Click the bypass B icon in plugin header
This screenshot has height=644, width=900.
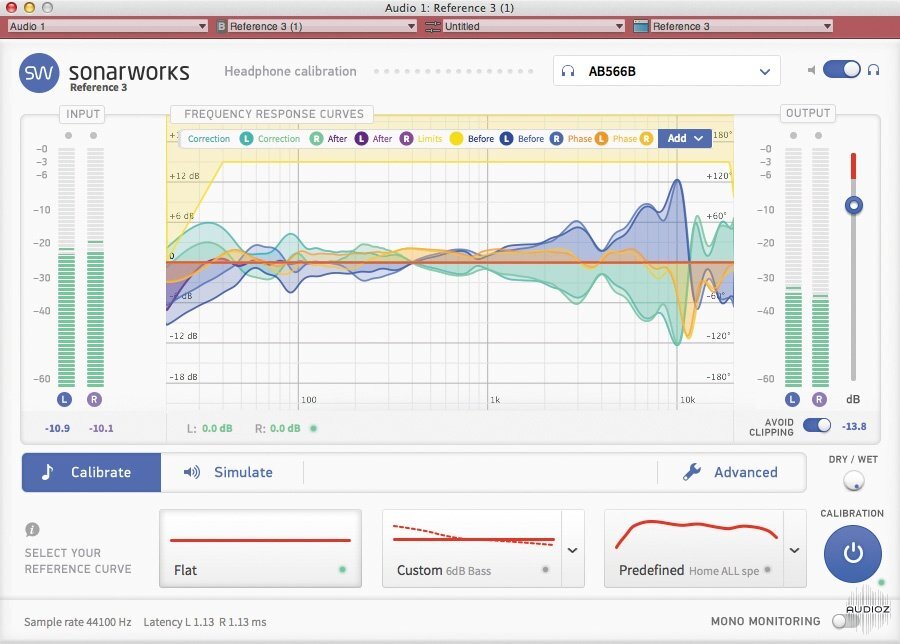point(221,26)
